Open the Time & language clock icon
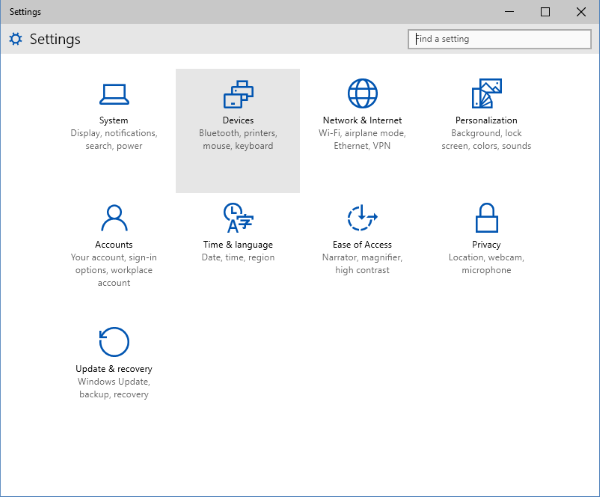 click(238, 218)
